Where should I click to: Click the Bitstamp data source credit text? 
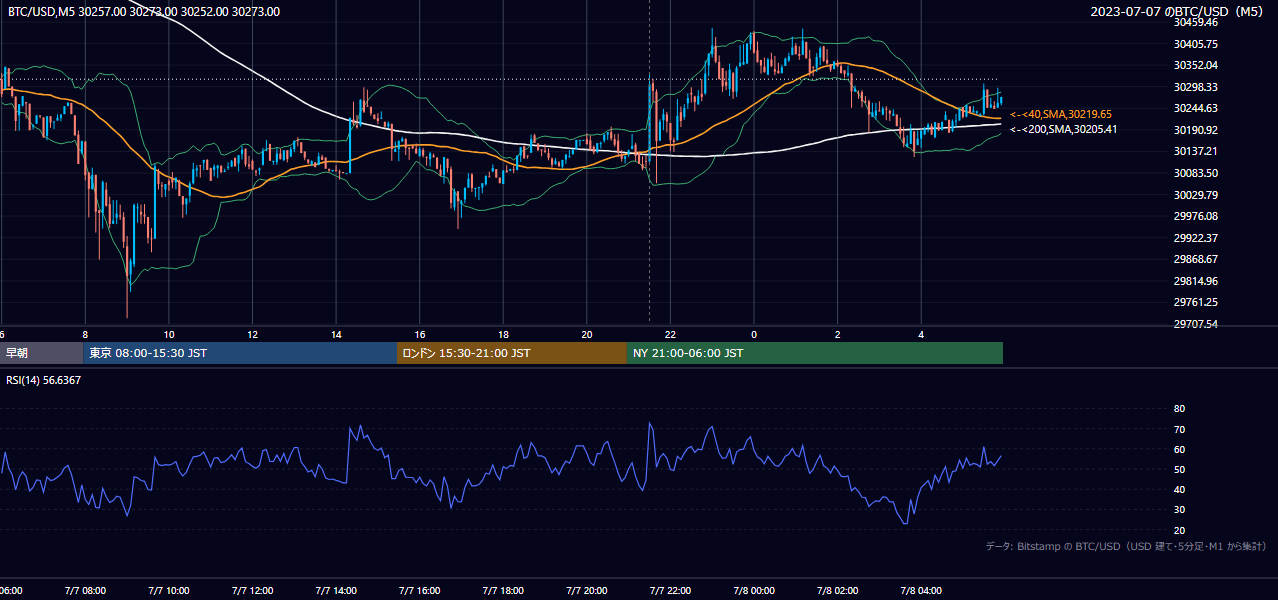pos(1127,546)
